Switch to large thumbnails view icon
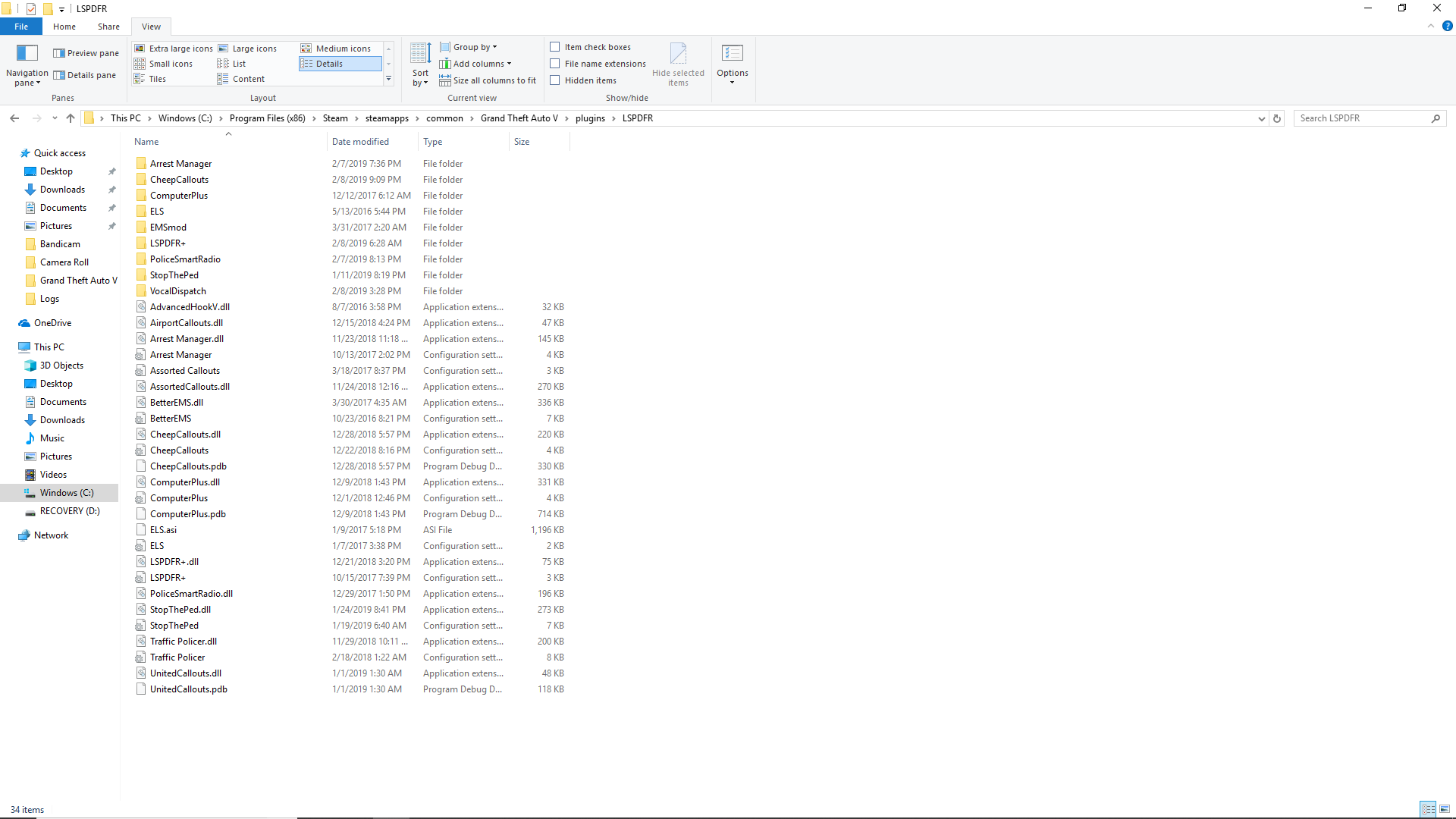The image size is (1456, 819). [x=1444, y=809]
